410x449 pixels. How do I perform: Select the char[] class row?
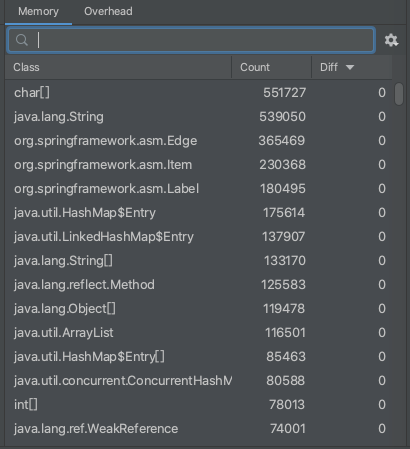(x=199, y=93)
